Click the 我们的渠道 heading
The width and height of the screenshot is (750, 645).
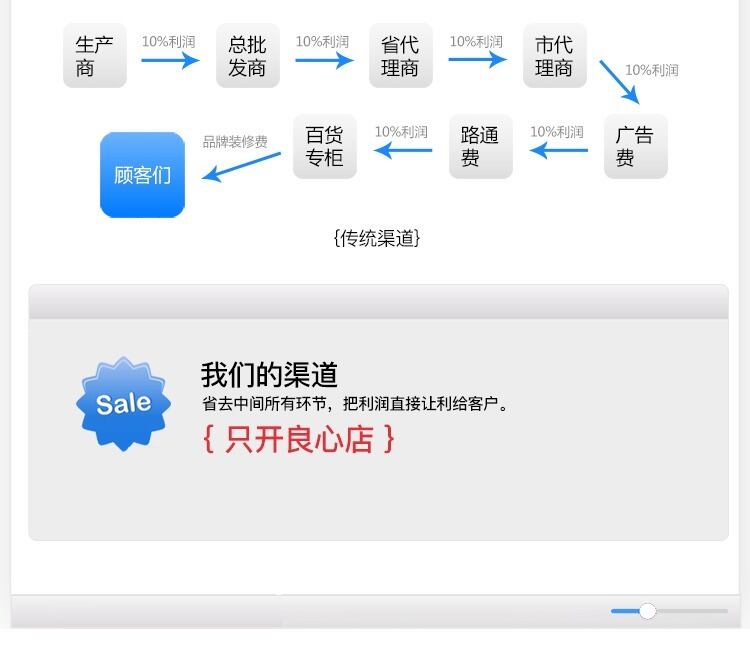point(269,375)
